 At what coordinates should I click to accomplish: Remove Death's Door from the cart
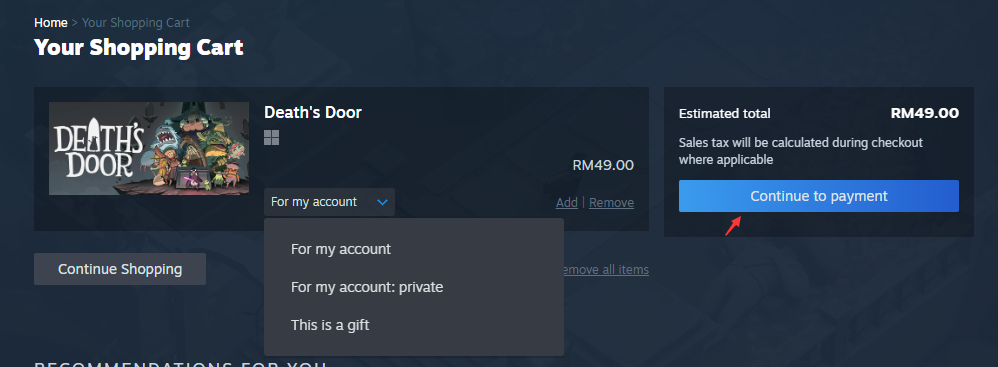[x=611, y=202]
